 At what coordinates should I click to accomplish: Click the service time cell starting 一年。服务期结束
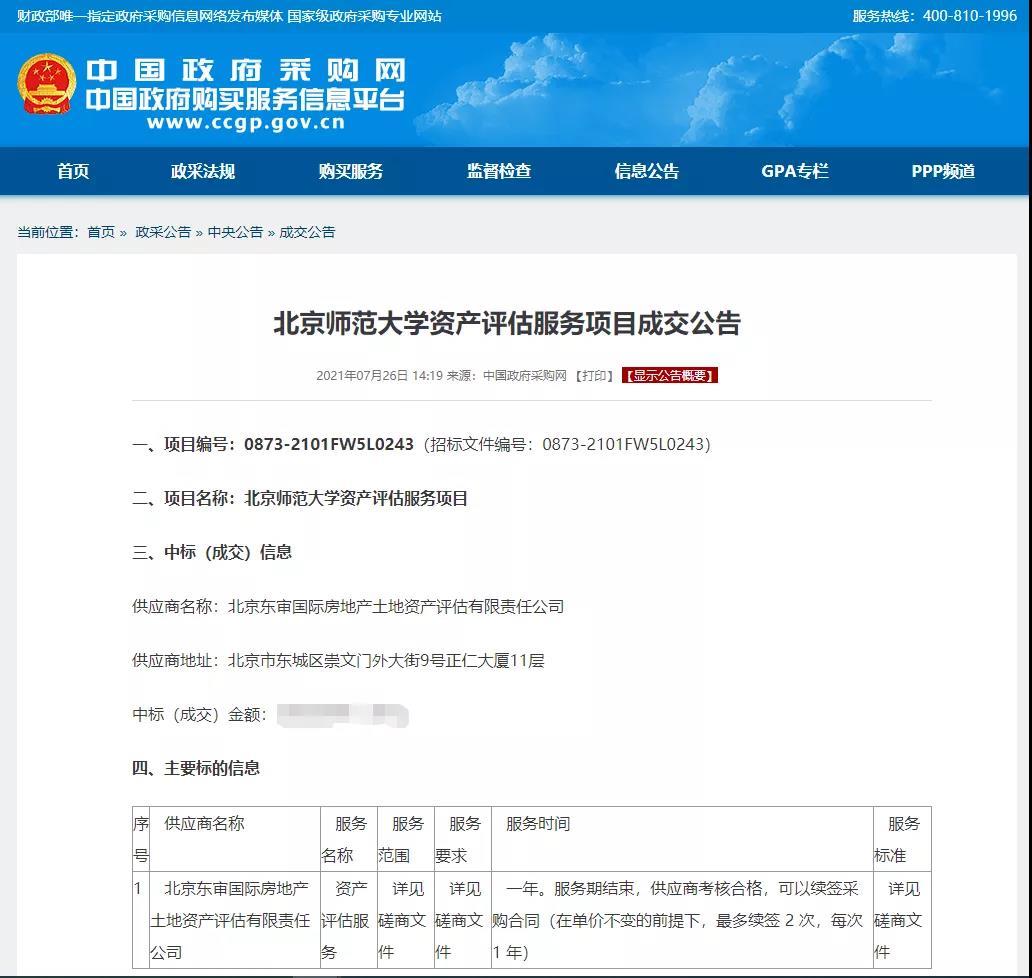click(682, 920)
